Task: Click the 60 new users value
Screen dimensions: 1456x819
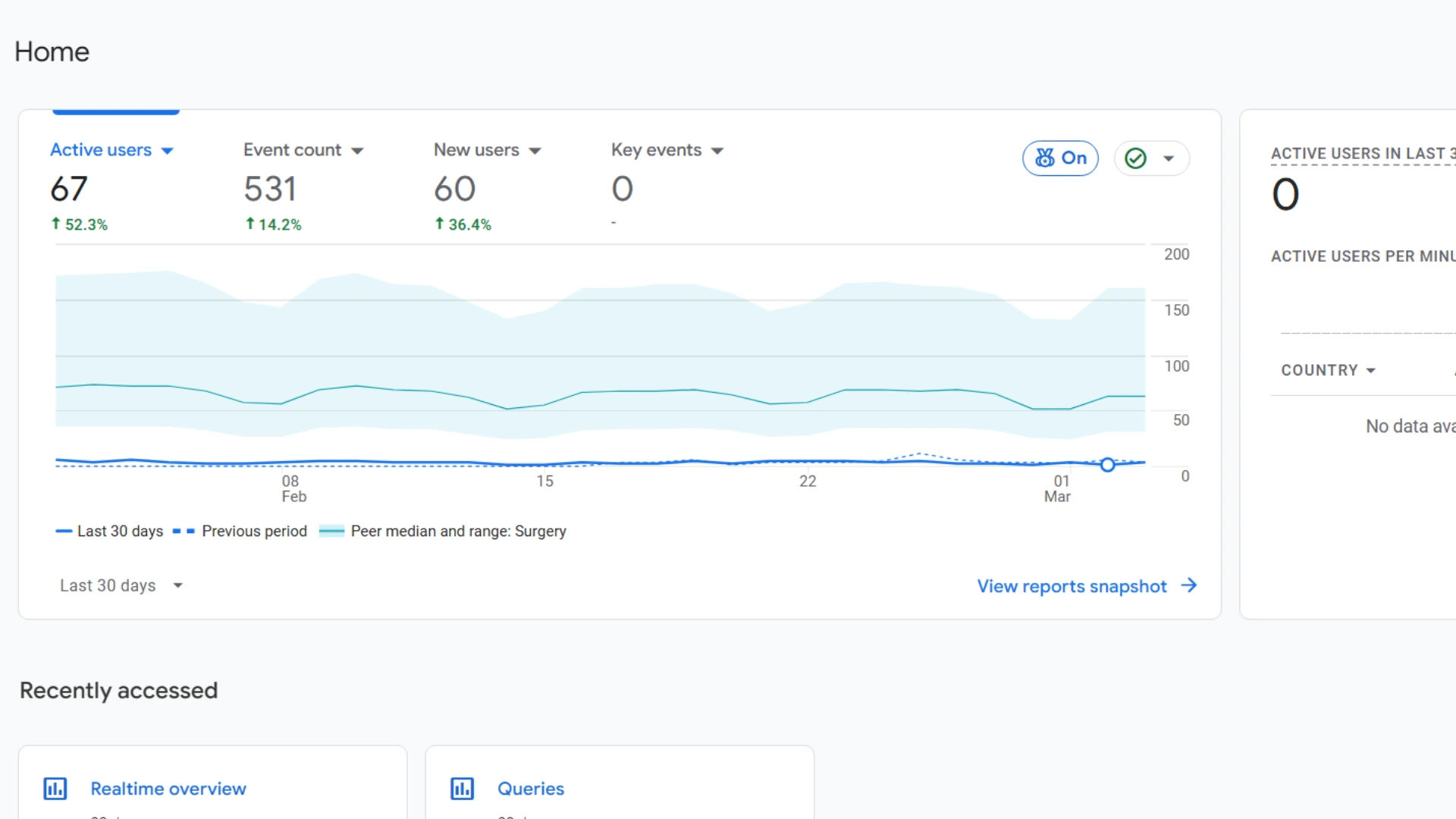Action: [x=455, y=189]
